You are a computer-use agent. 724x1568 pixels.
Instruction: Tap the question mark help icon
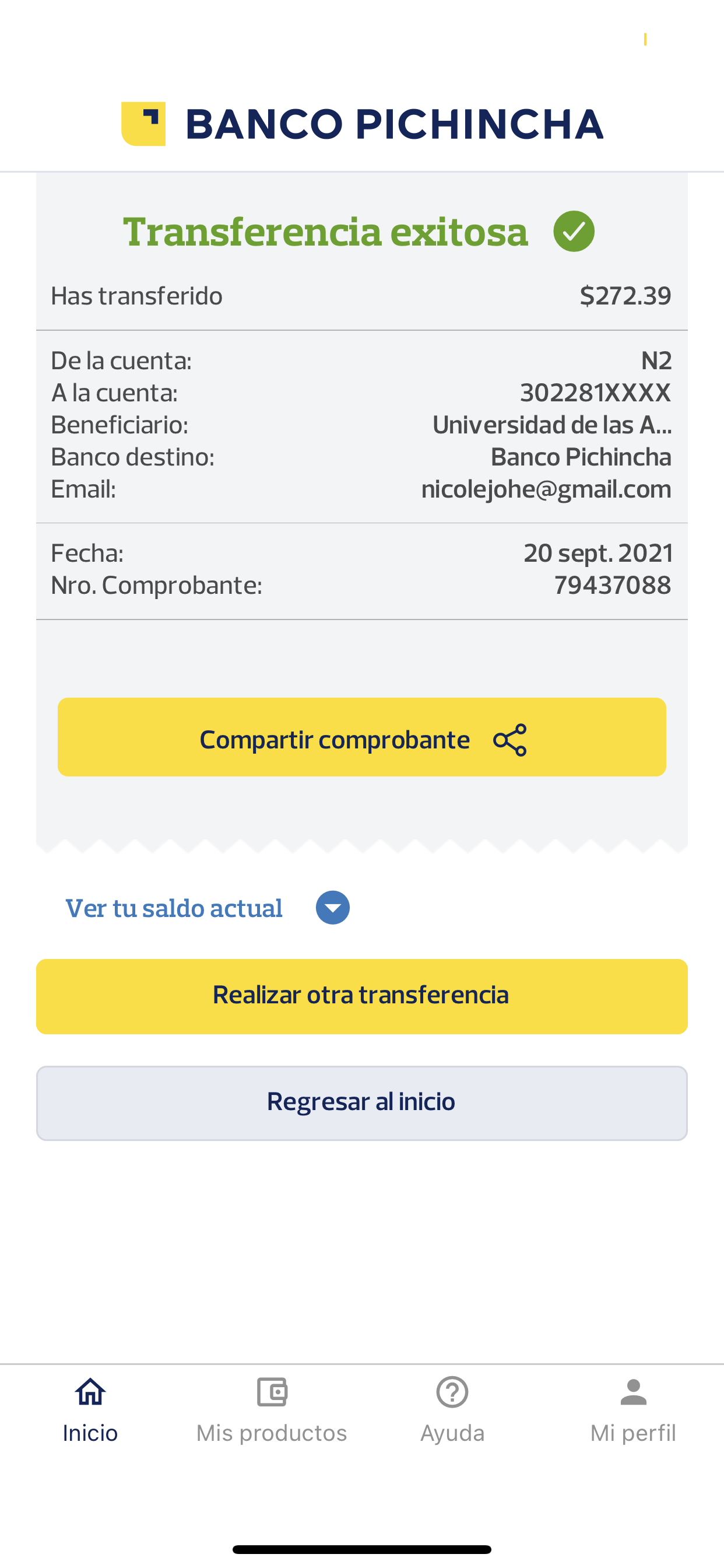(x=452, y=1392)
